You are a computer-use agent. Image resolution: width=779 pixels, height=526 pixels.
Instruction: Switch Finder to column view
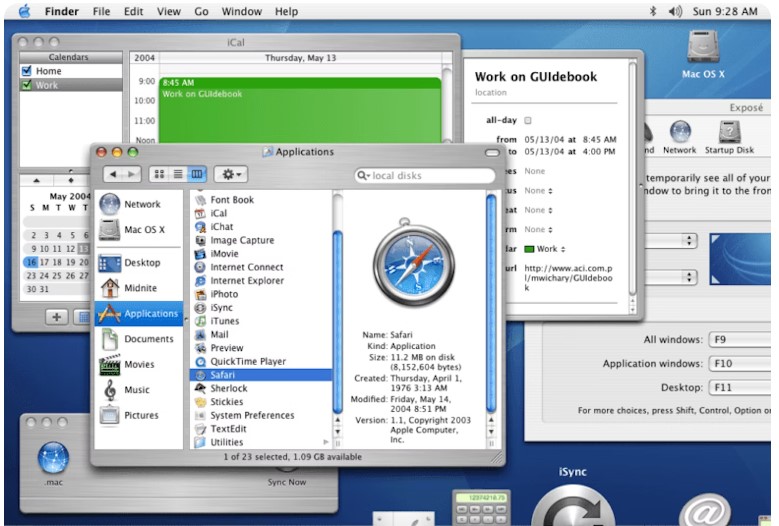click(197, 174)
